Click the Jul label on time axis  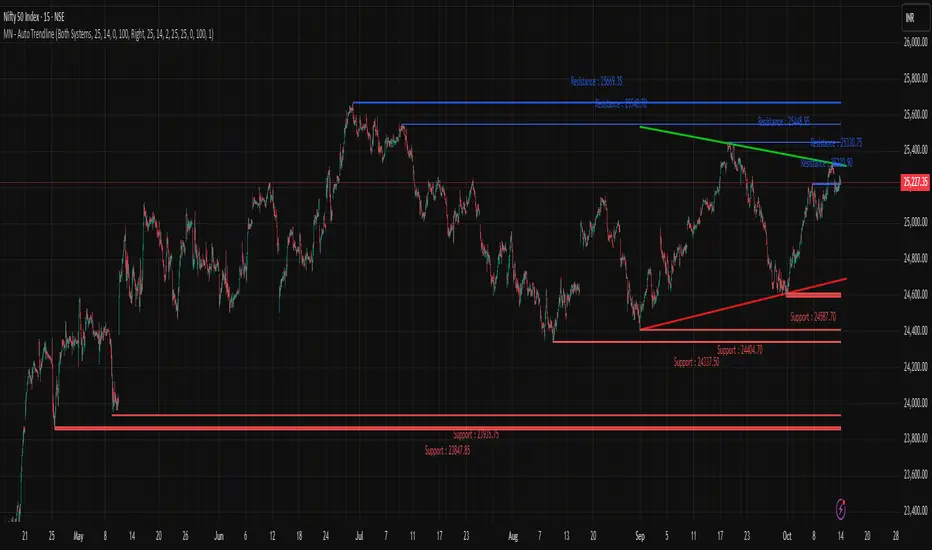point(358,536)
